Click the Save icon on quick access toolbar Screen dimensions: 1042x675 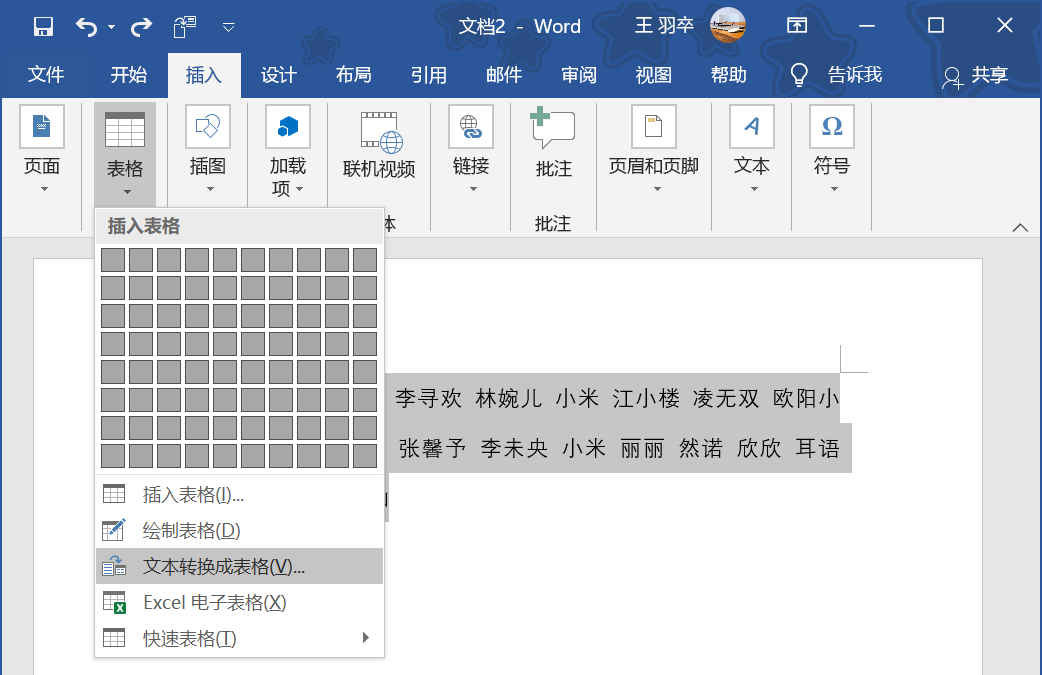click(42, 25)
